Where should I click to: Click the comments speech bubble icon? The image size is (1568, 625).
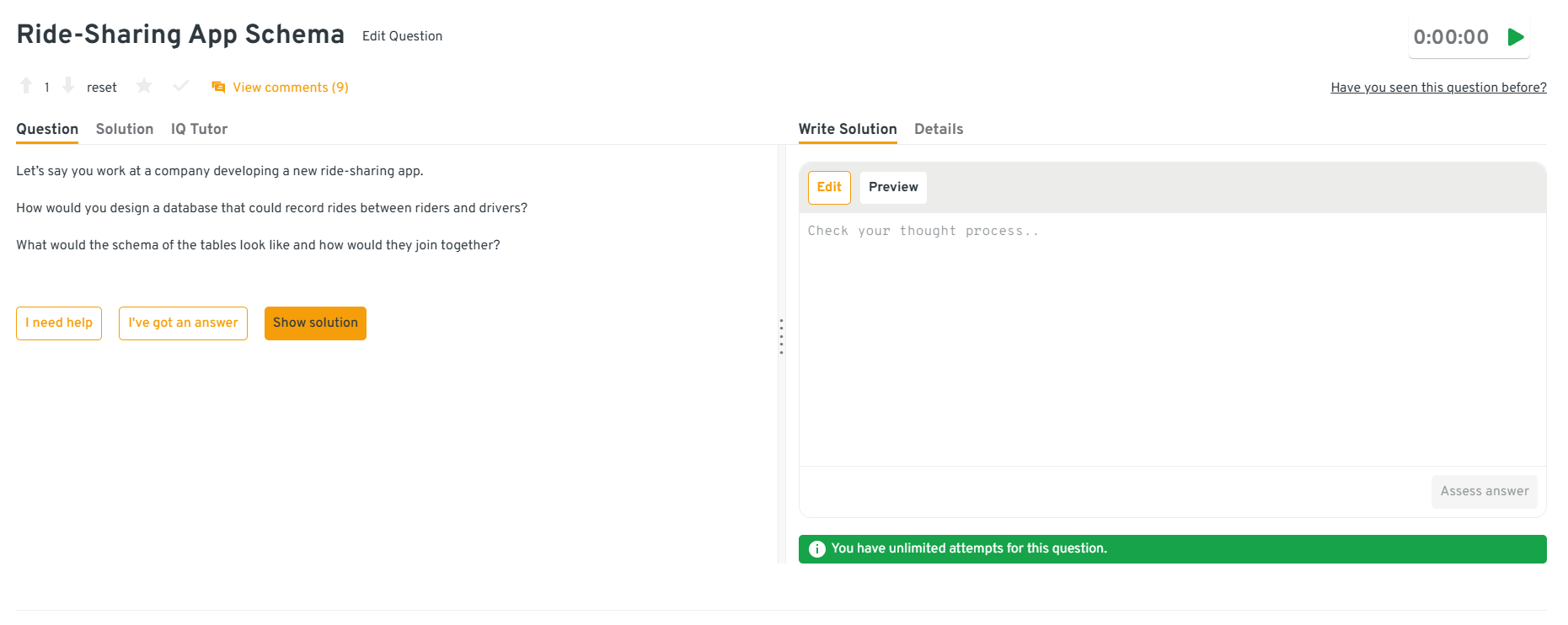tap(218, 87)
